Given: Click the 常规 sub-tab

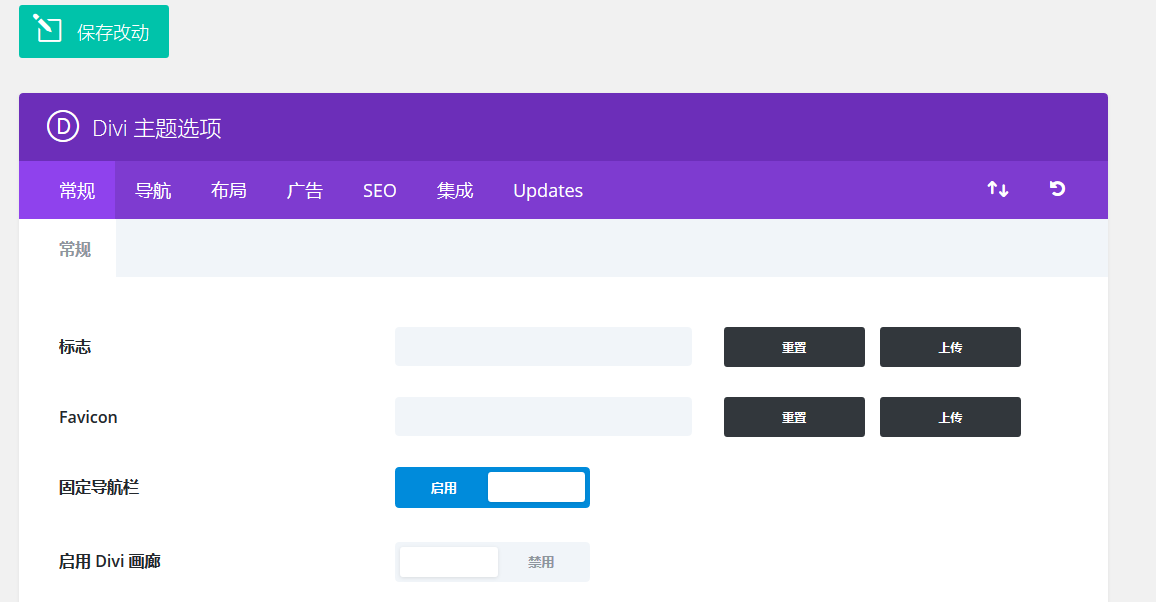Looking at the screenshot, I should (x=75, y=249).
